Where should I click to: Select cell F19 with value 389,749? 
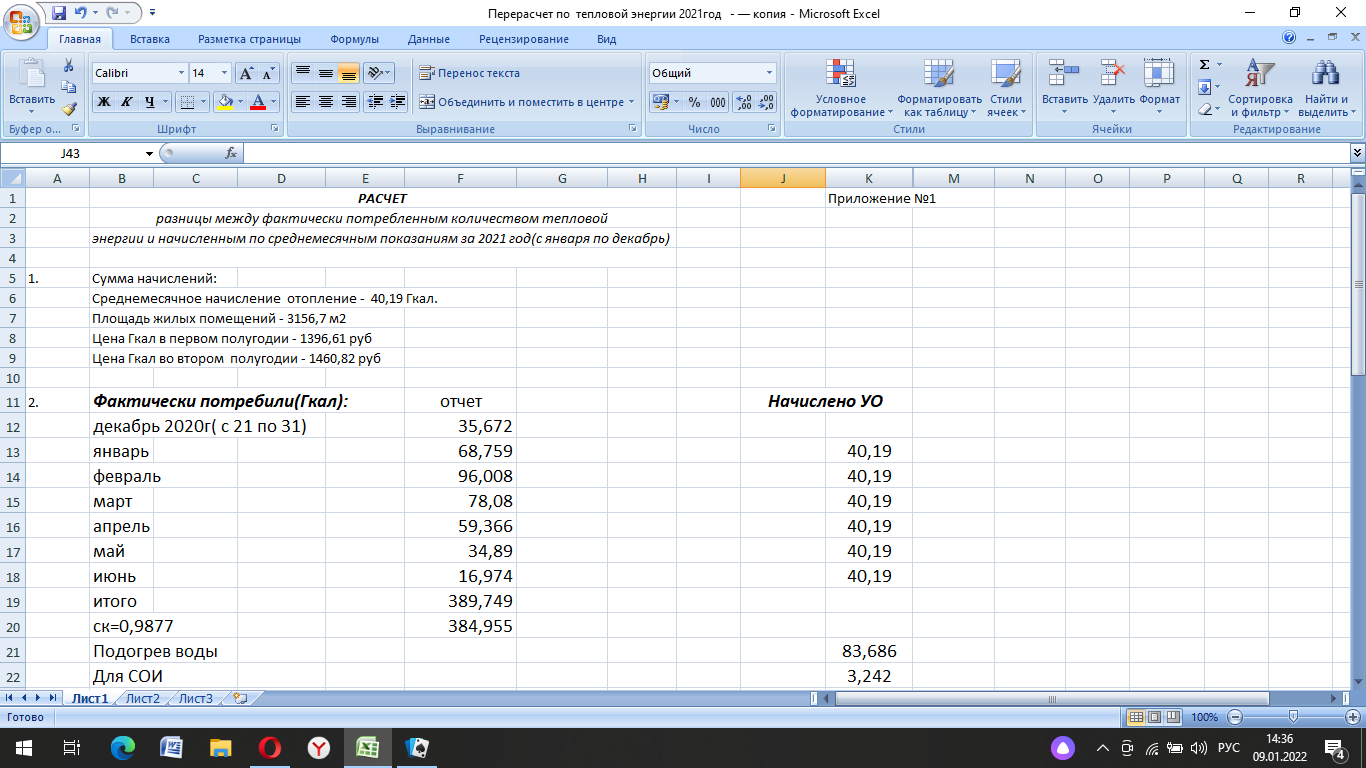[460, 601]
